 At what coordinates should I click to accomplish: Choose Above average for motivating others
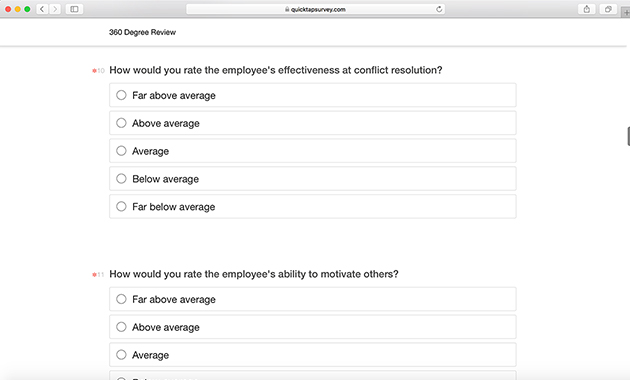pyautogui.click(x=313, y=327)
